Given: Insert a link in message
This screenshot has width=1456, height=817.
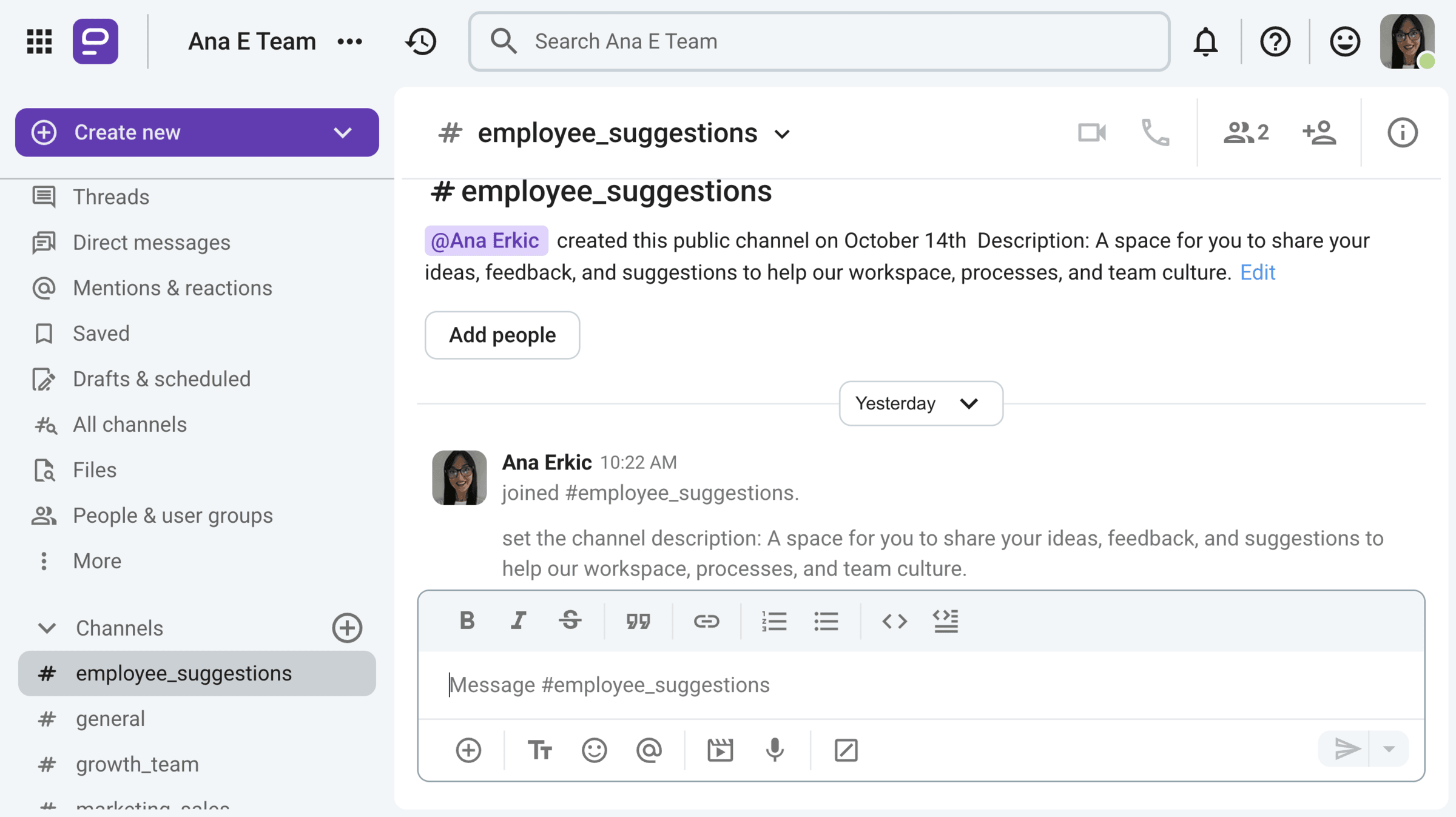Looking at the screenshot, I should (706, 620).
